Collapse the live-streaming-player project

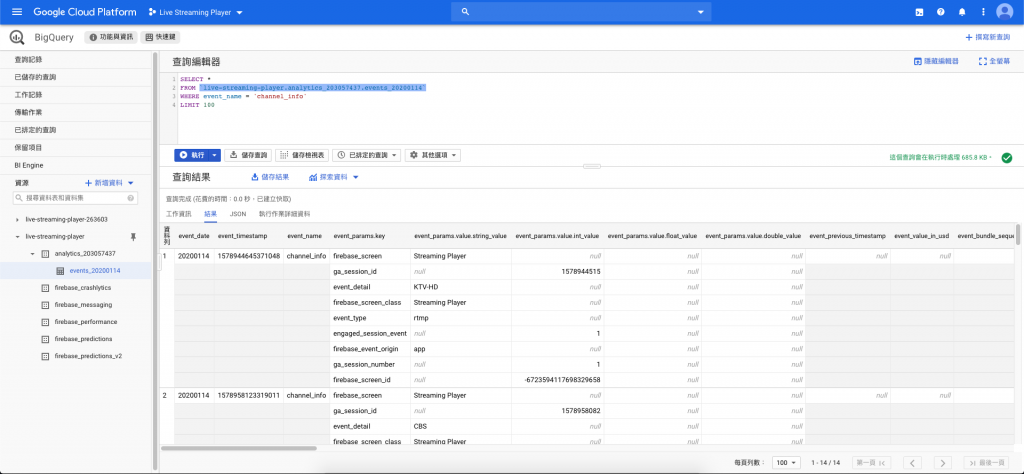pos(18,236)
